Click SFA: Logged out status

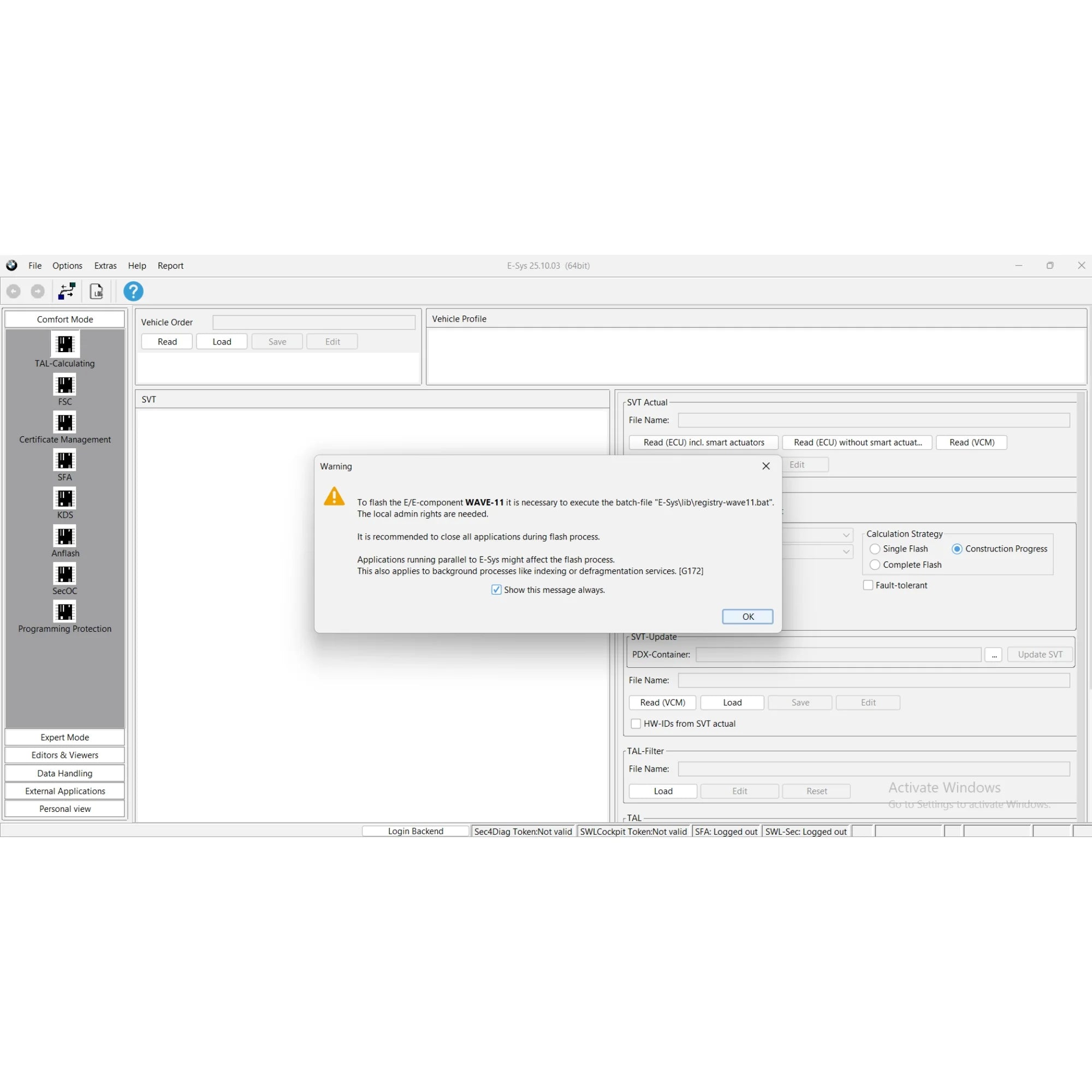click(726, 832)
